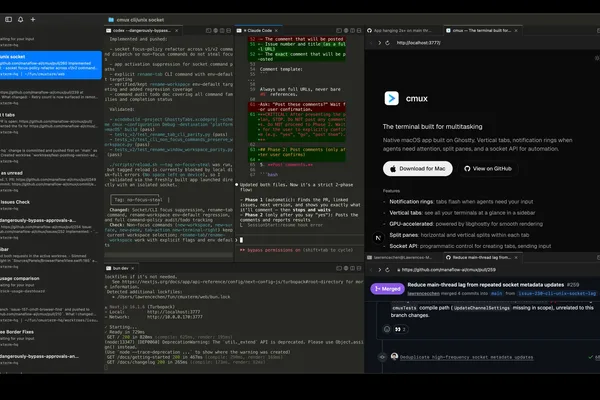Add new workspace with plus icon
Image resolution: width=600 pixels, height=400 pixels.
pos(33,20)
